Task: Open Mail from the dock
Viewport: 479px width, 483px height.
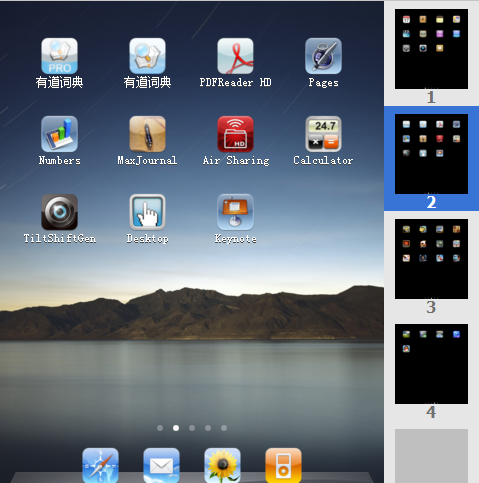Action: (x=161, y=465)
